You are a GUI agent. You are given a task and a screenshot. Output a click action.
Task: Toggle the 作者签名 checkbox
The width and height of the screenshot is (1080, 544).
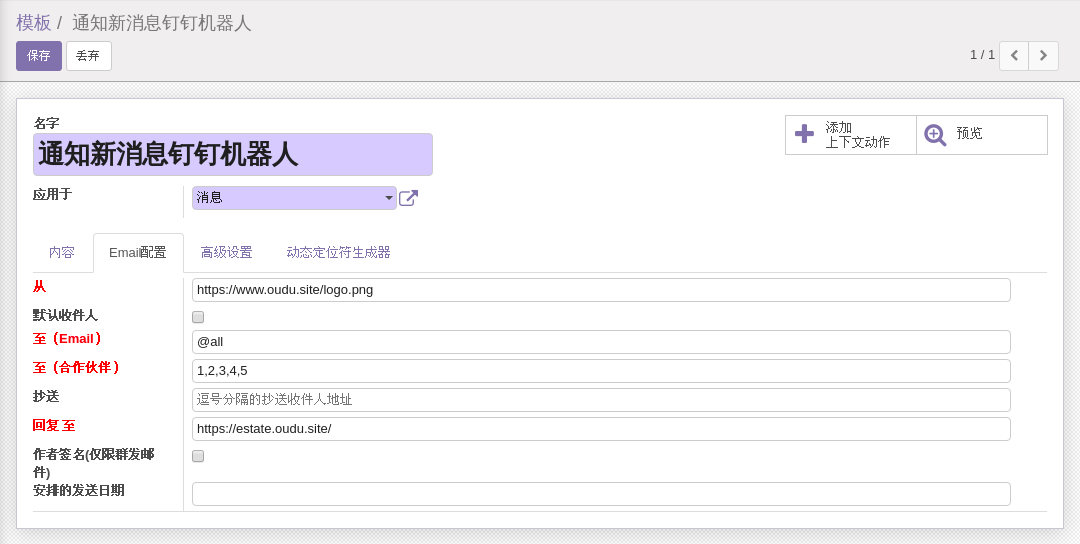pos(198,456)
